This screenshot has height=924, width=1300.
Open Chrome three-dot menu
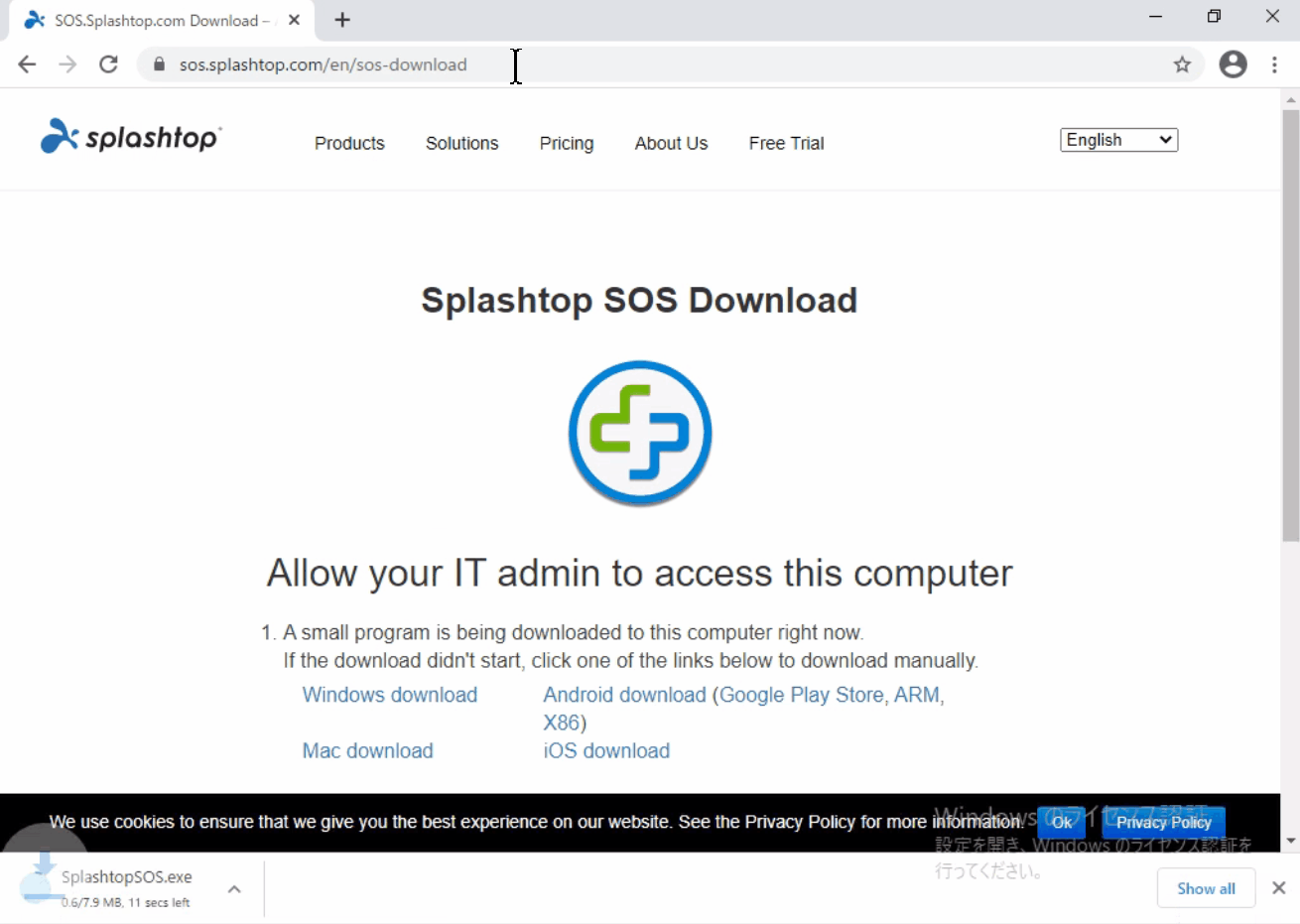(x=1275, y=65)
